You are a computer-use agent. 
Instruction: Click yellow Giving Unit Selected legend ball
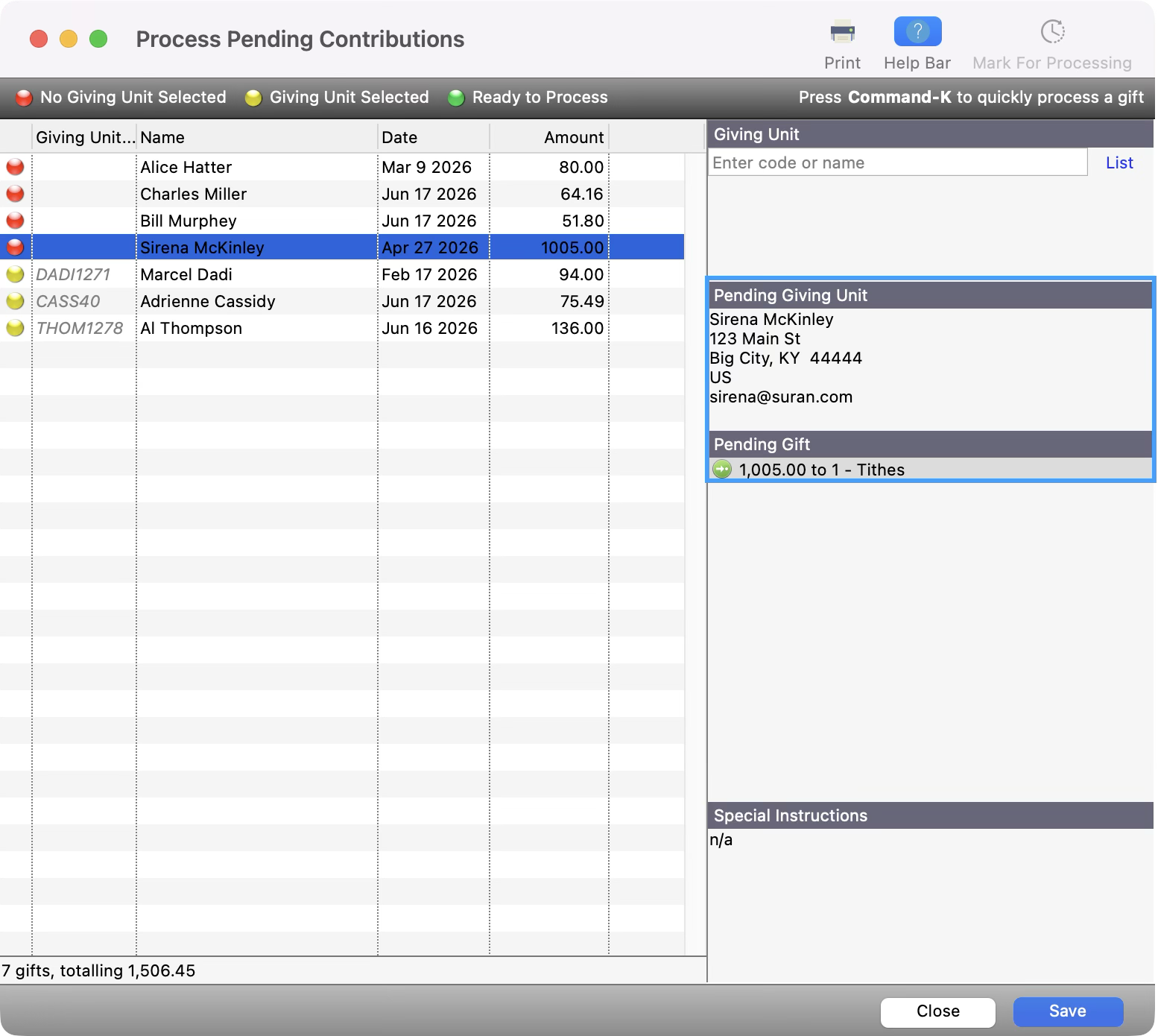pos(253,98)
